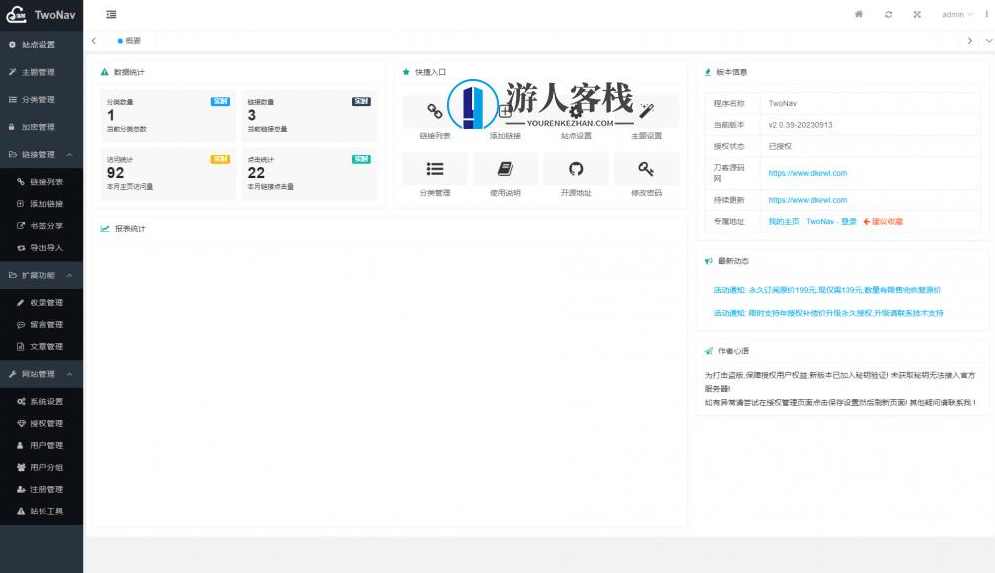Click the refresh icon in top bar
Image resolution: width=995 pixels, height=573 pixels.
coord(888,14)
